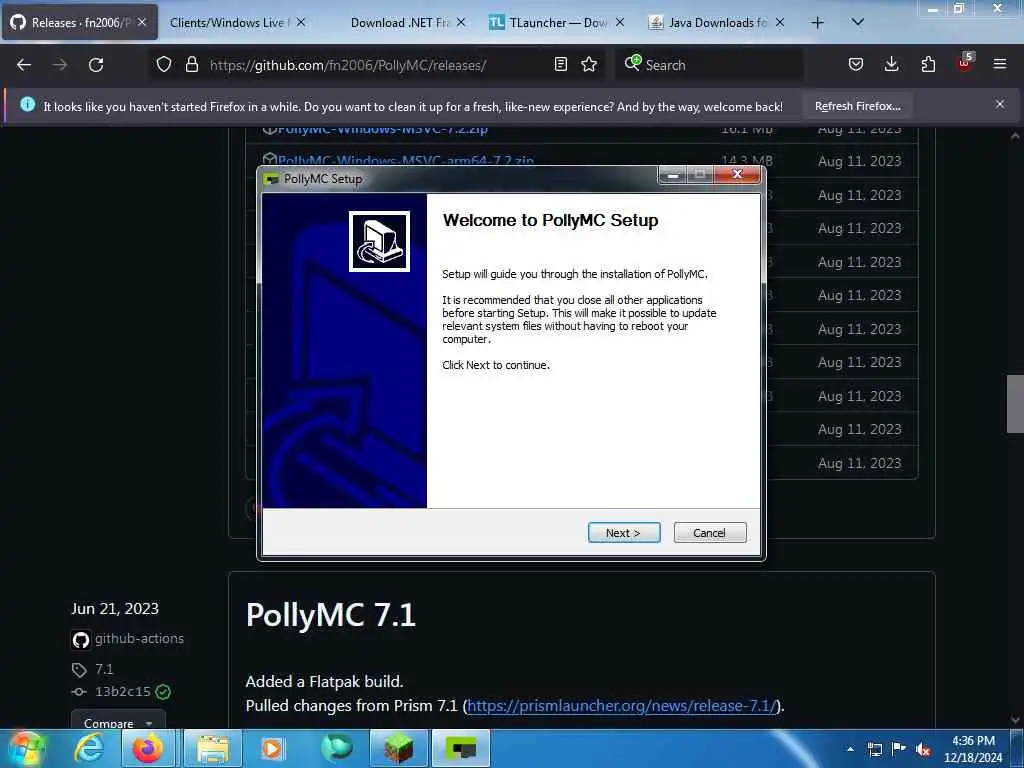Click the green commit check status icon

click(163, 692)
